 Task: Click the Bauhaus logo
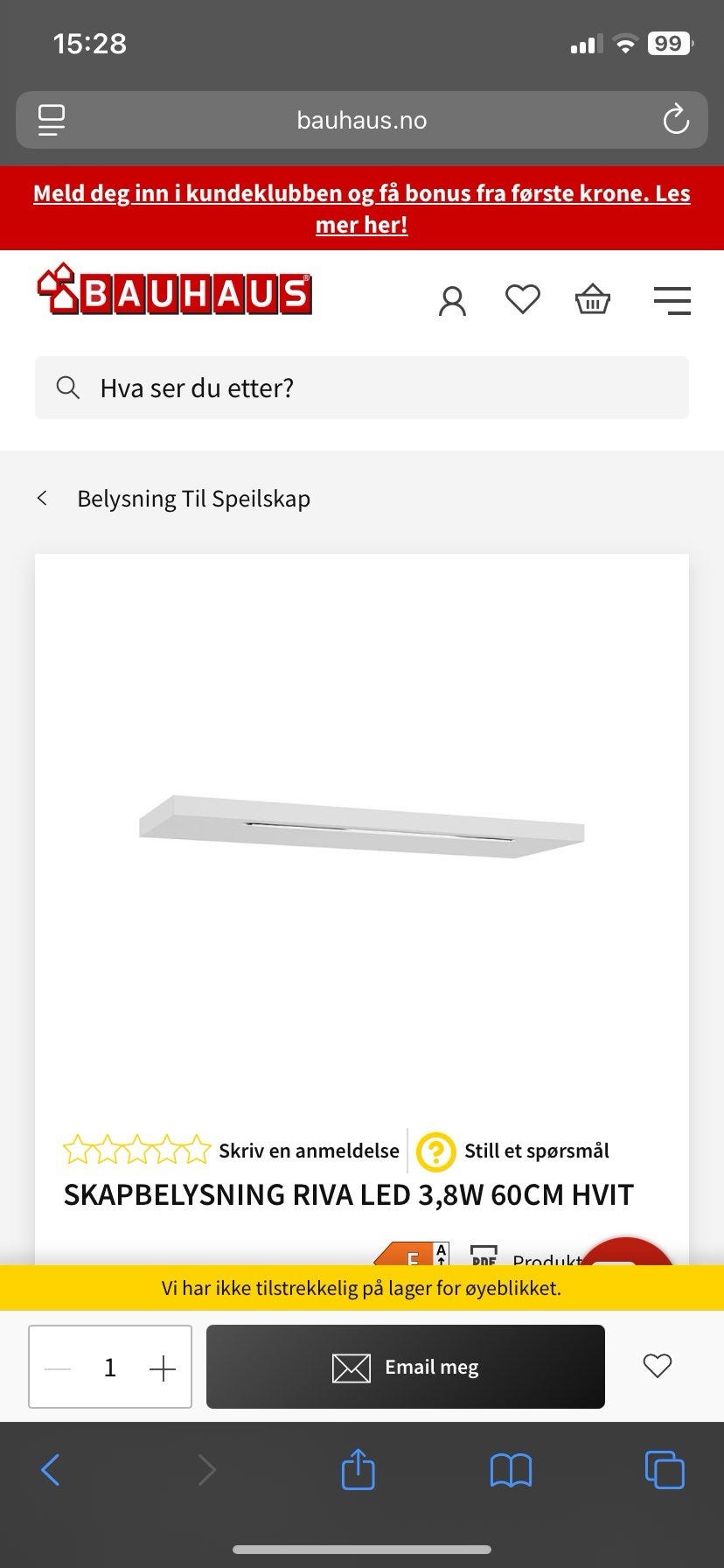tap(174, 290)
